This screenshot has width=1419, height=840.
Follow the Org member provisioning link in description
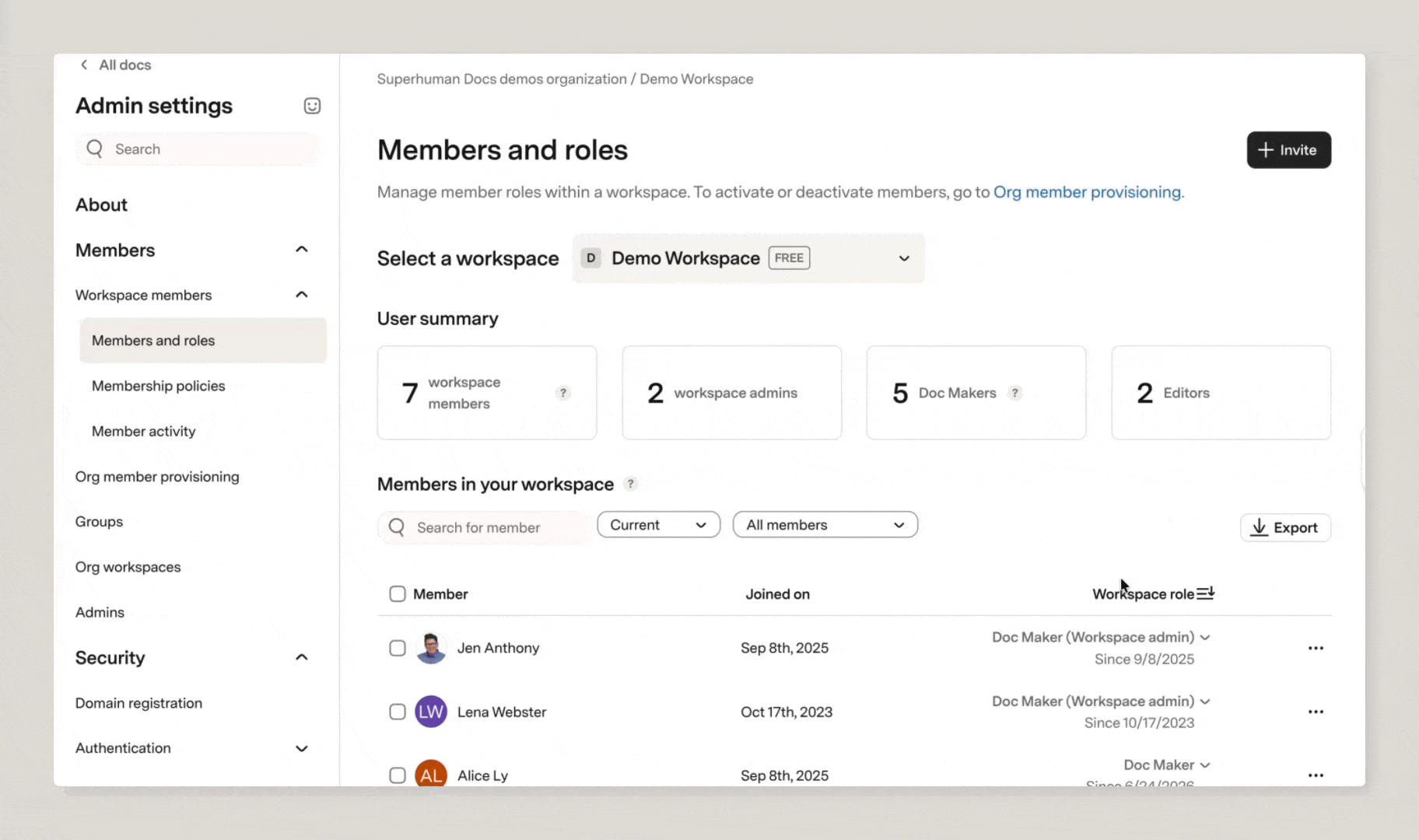1087,192
